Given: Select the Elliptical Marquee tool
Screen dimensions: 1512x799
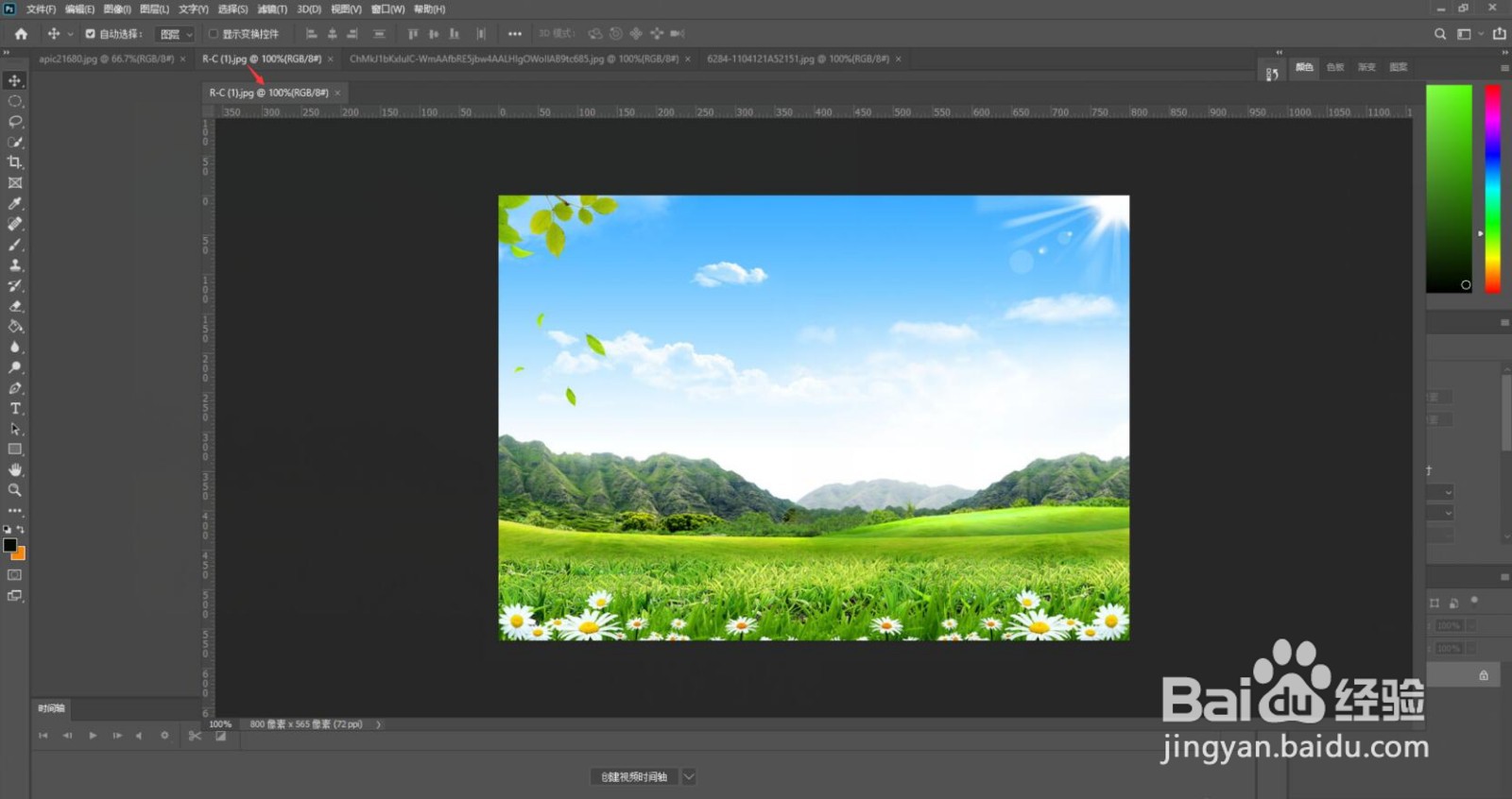Looking at the screenshot, I should [15, 101].
